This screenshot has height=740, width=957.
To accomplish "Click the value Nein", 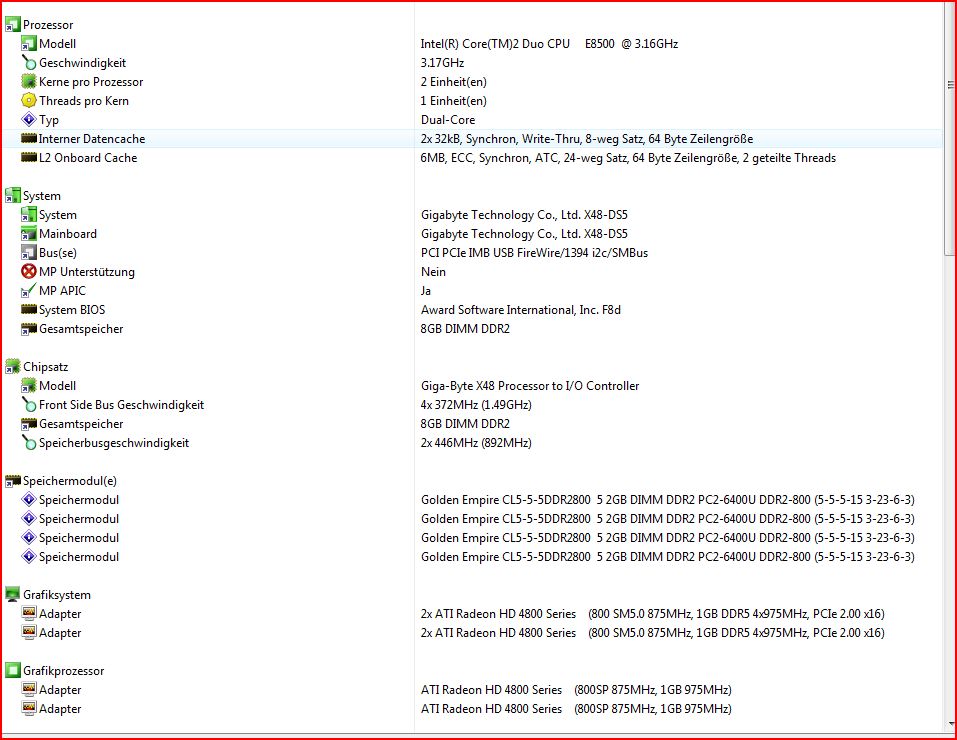I will [433, 272].
